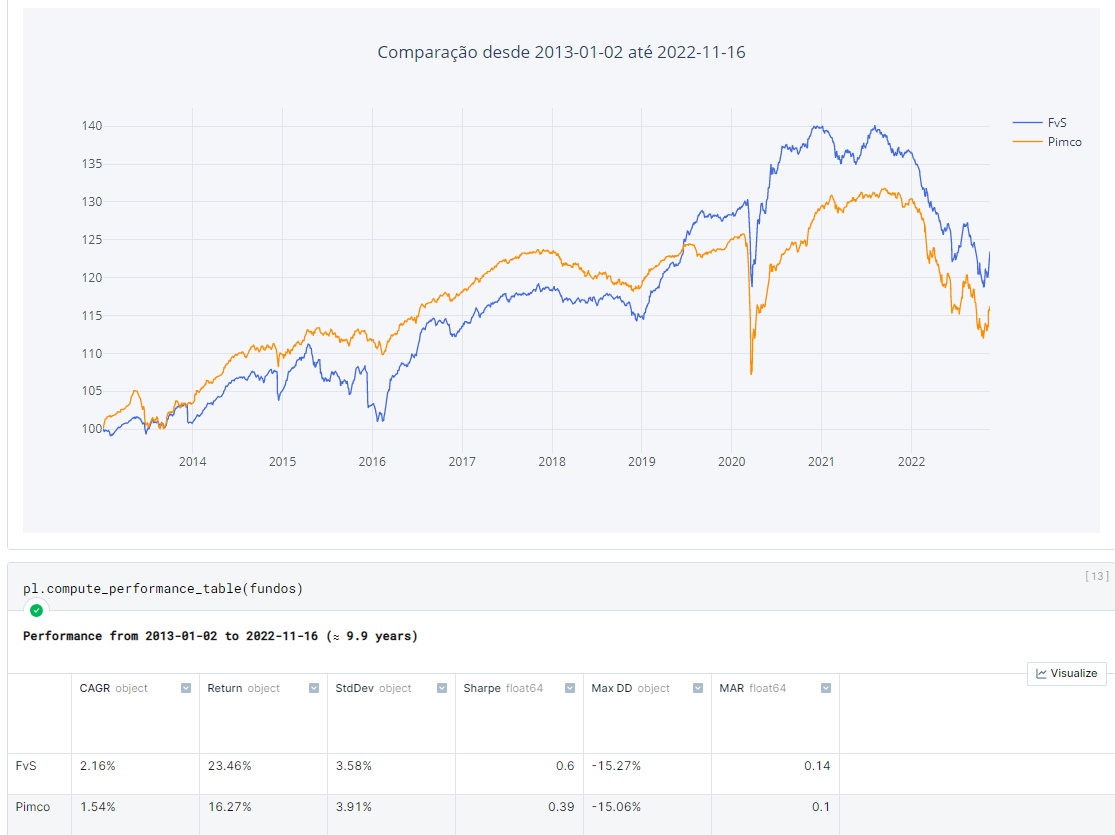Select the FvS CAGR value 2.16%
The width and height of the screenshot is (1115, 835).
97,766
